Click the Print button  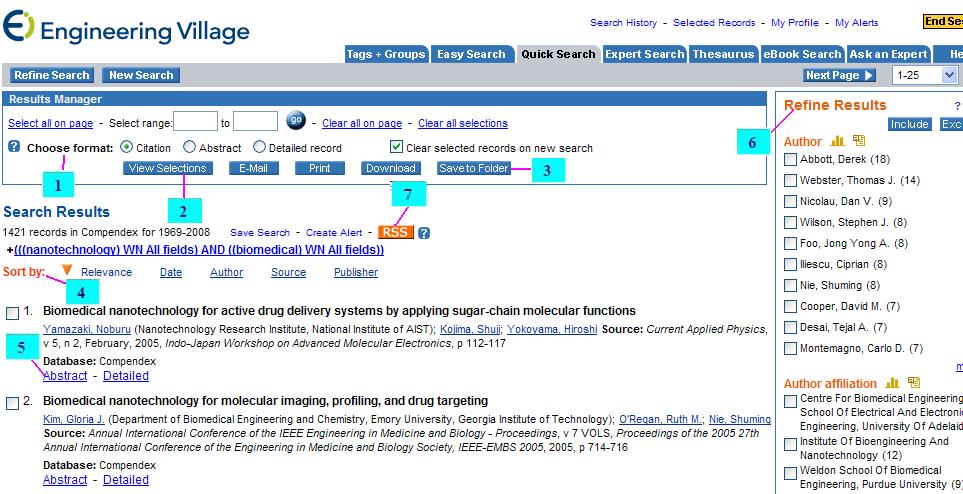click(319, 168)
